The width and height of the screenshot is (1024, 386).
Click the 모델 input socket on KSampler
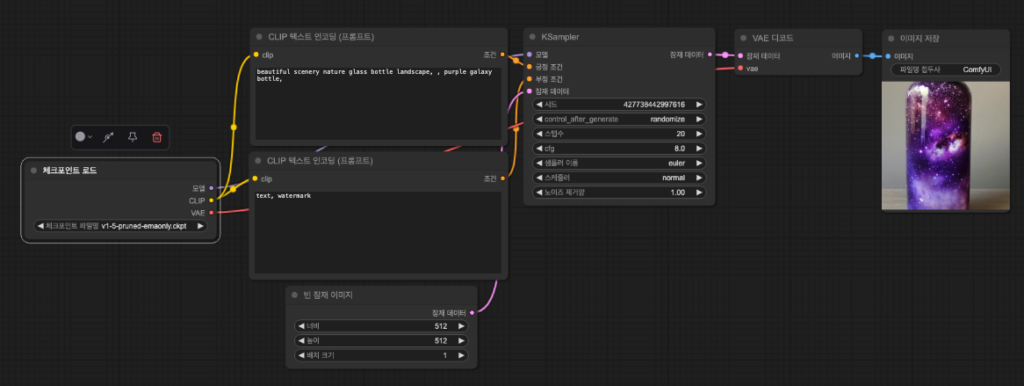(529, 55)
